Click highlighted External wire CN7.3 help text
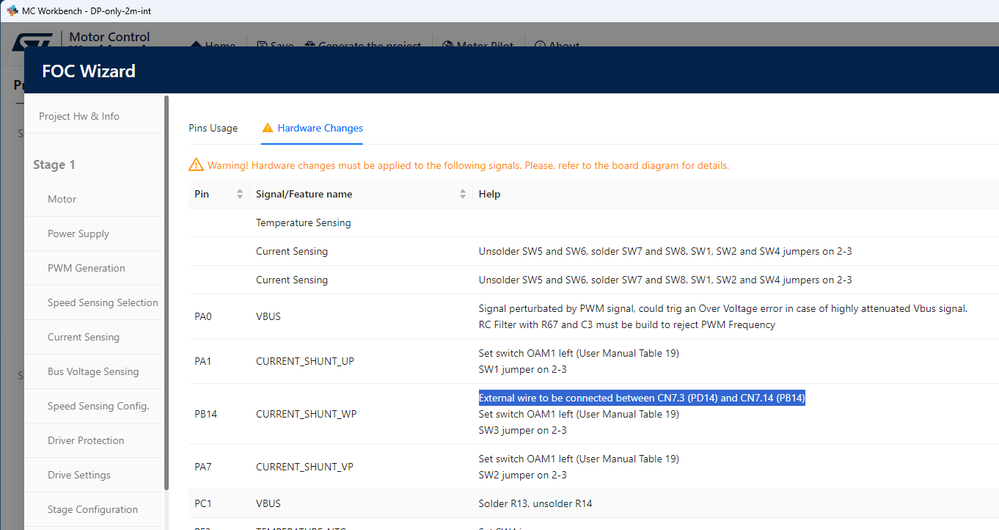Viewport: 999px width, 530px height. 642,398
